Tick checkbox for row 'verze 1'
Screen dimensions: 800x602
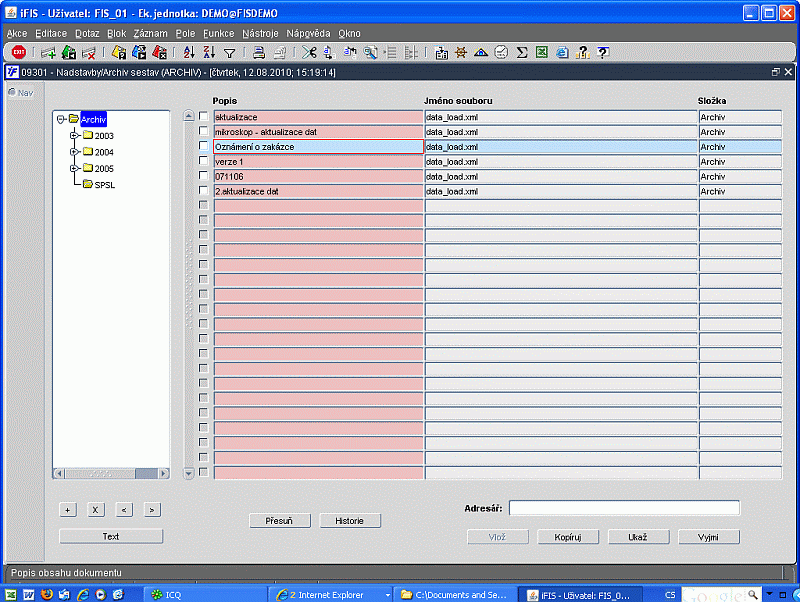point(204,161)
